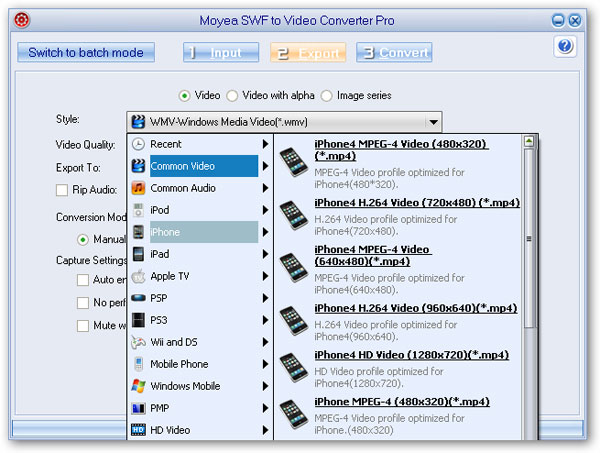The image size is (600, 453).
Task: Click the Common Video clapperboard icon
Action: pyautogui.click(x=138, y=166)
